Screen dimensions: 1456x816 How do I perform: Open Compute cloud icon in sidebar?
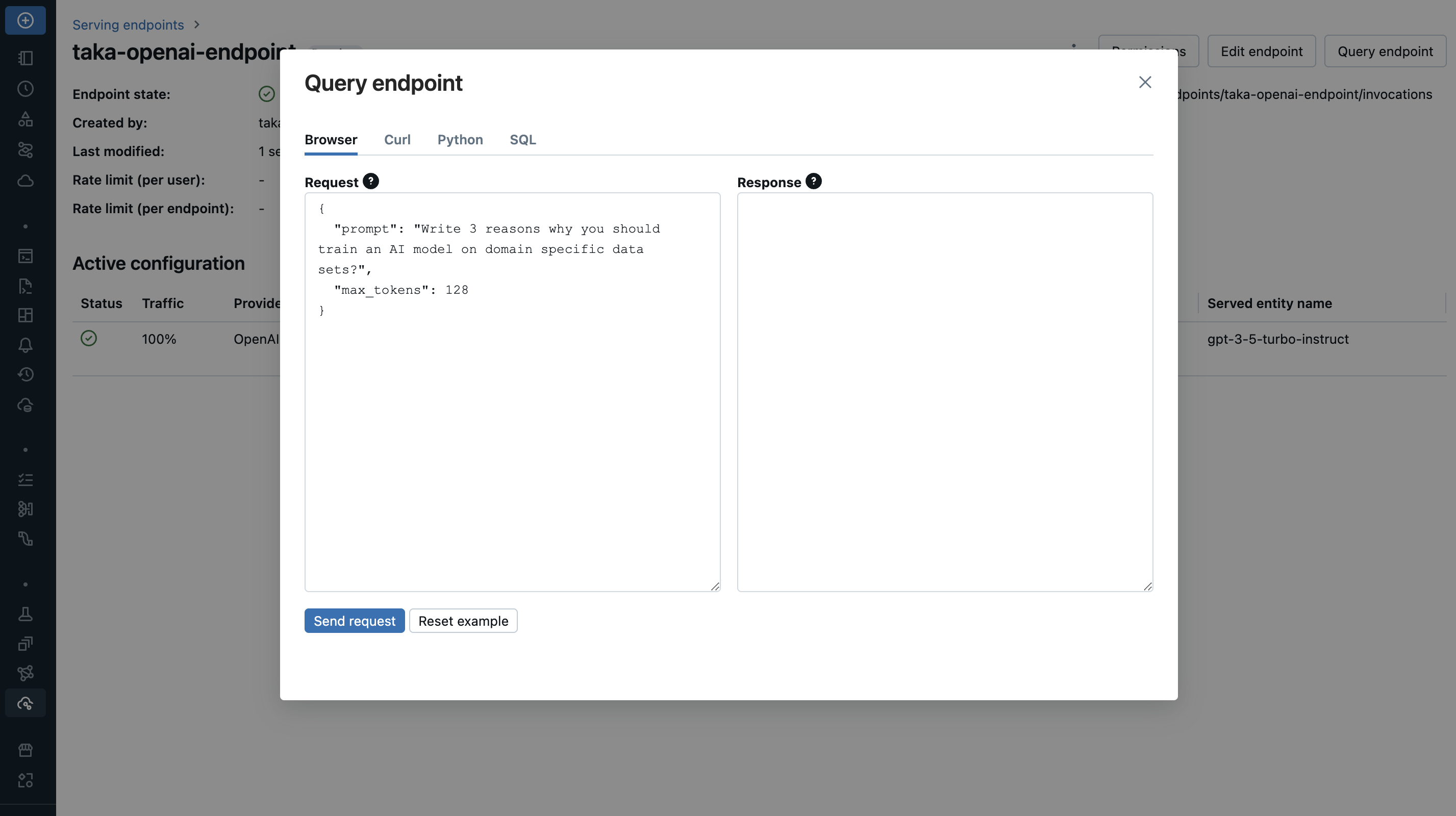[25, 181]
